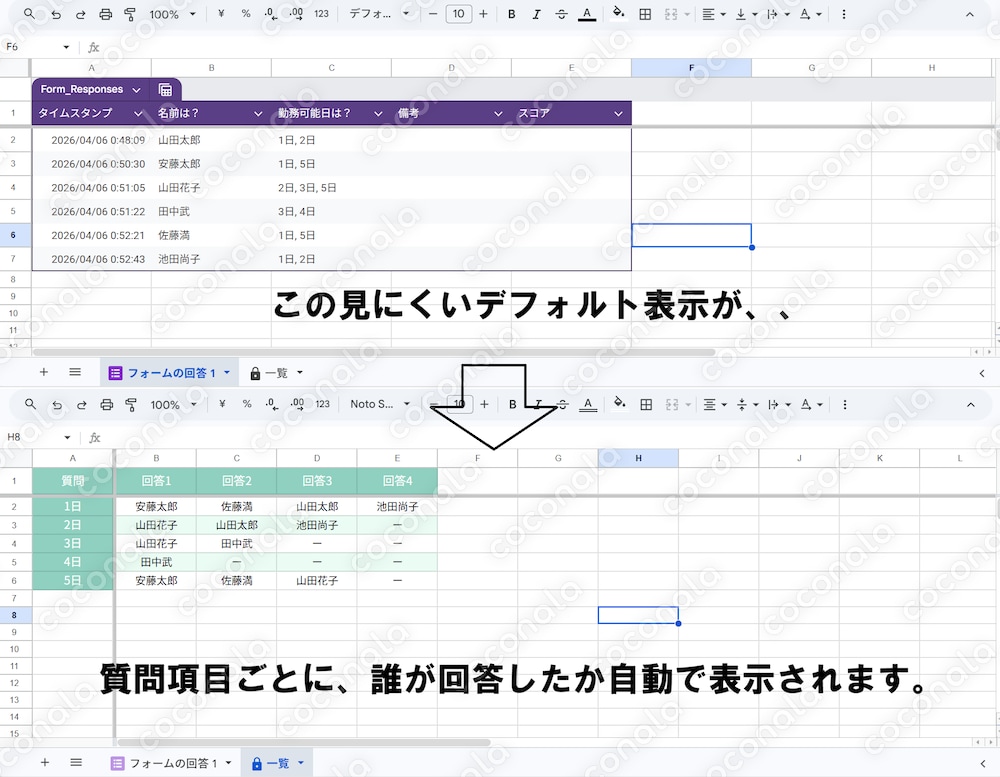This screenshot has height=777, width=1000.
Task: Select paint format in the top spreadsheet toolbar
Action: (x=130, y=14)
